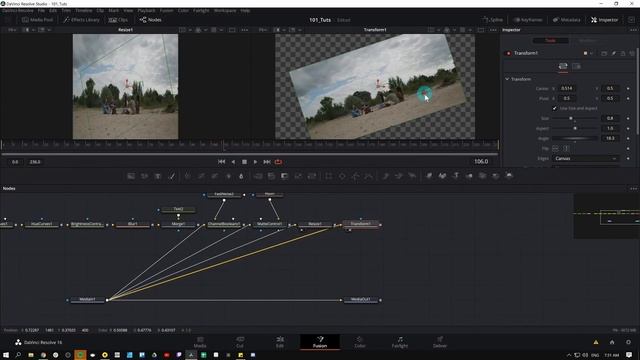Add a BSpline mask from the toolbar
Viewport: 640px width, 360px height.
coord(369,176)
